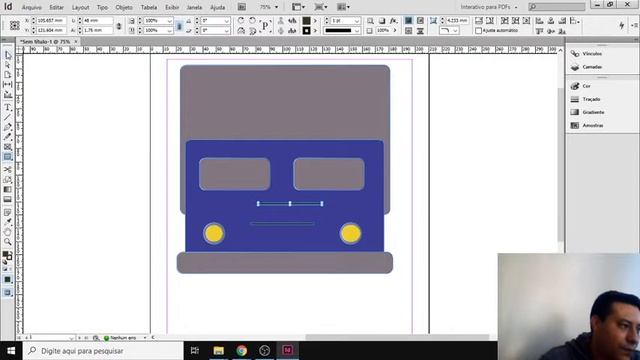
Task: Select the Pencil tool
Action: (8, 137)
